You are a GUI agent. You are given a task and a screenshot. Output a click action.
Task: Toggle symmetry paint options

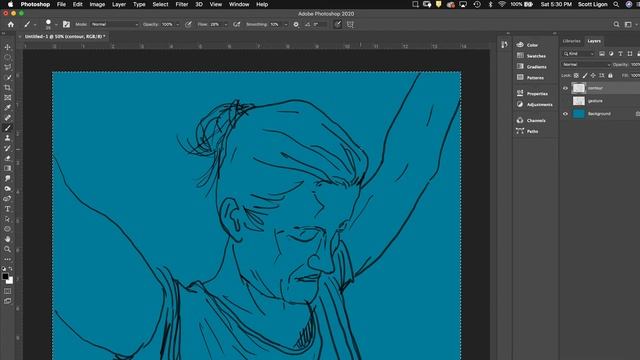coord(350,24)
